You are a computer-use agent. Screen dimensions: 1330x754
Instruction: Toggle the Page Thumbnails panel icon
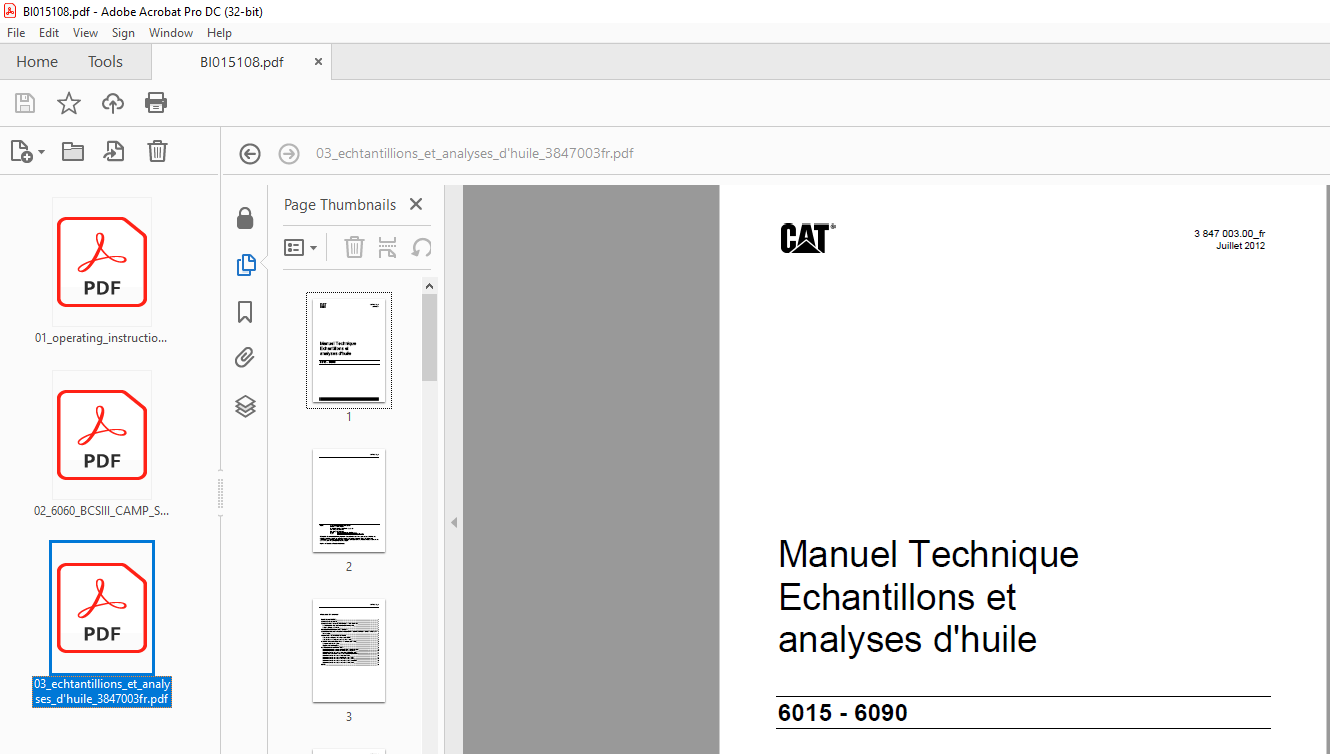pyautogui.click(x=245, y=265)
